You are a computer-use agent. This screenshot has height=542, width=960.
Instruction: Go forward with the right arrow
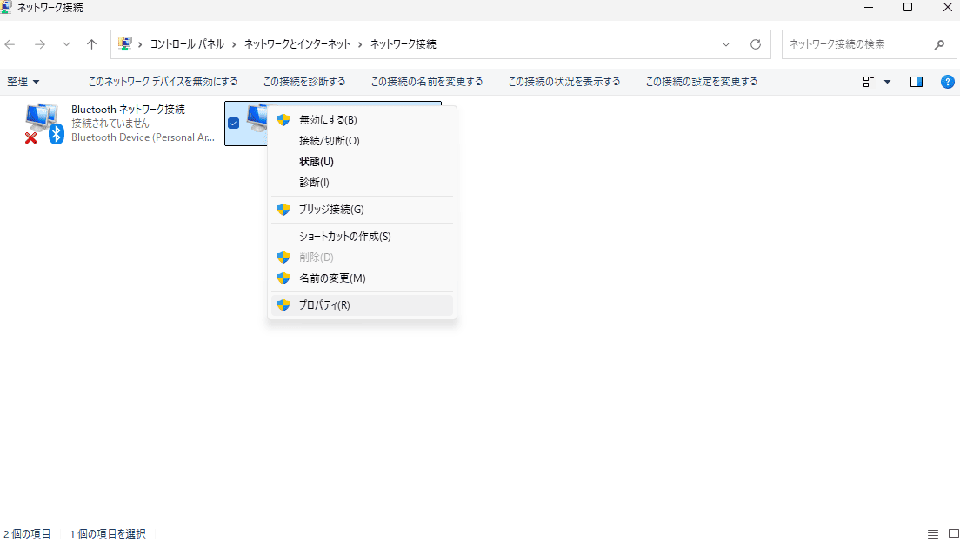(40, 44)
